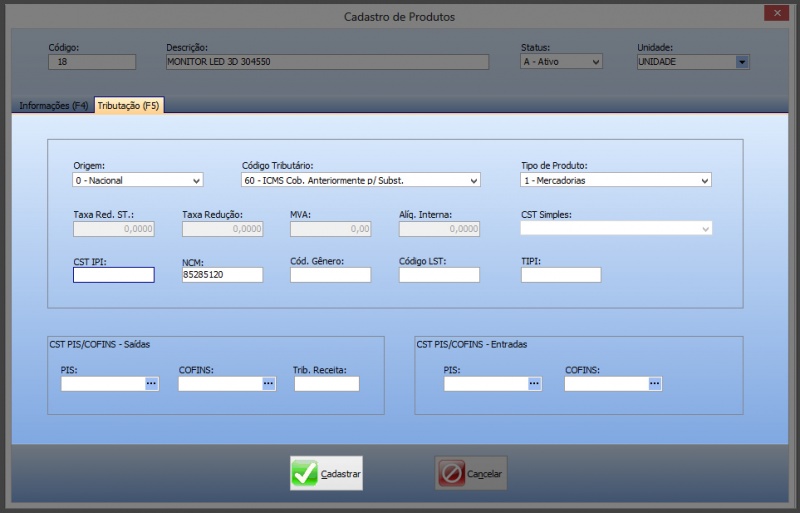
Task: Click the ellipsis button beside Saídas COFINS
Action: 268,383
